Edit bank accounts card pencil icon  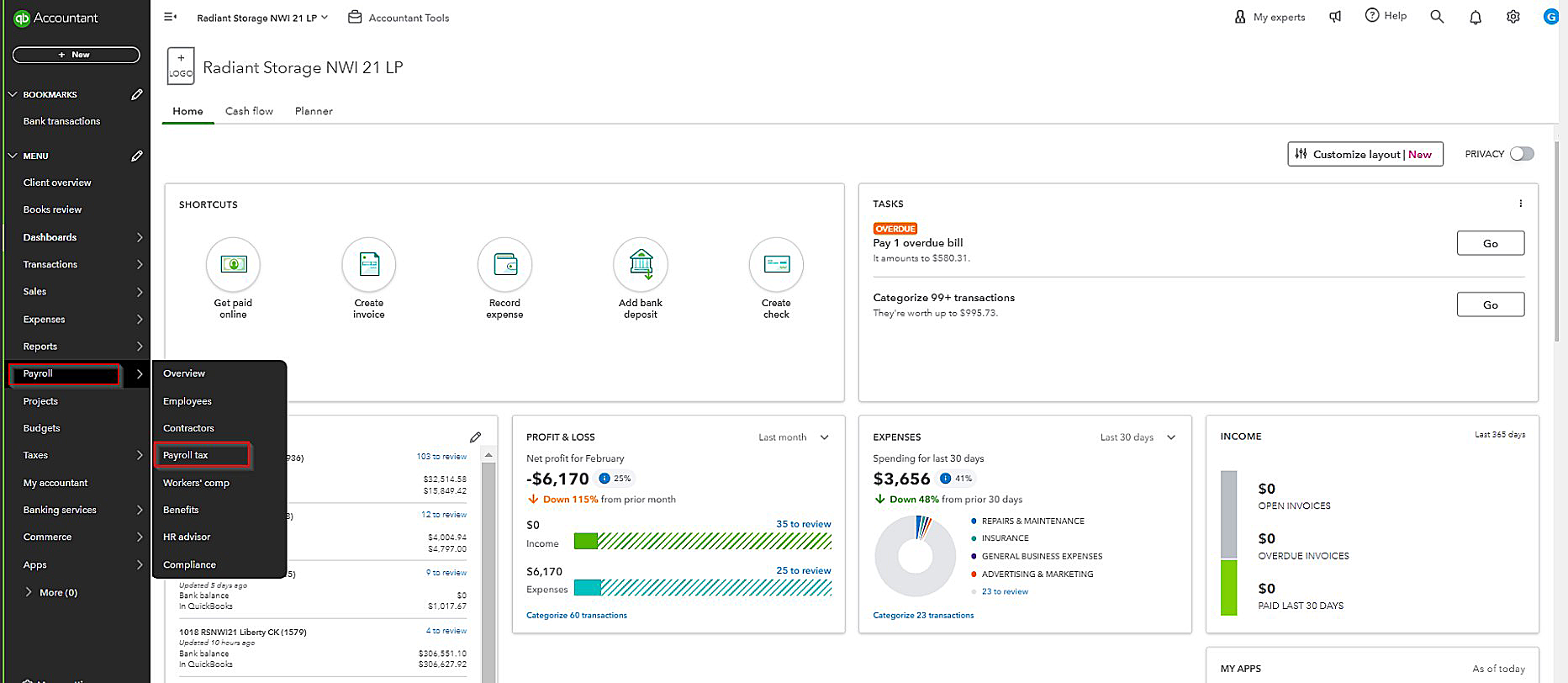[x=476, y=437]
